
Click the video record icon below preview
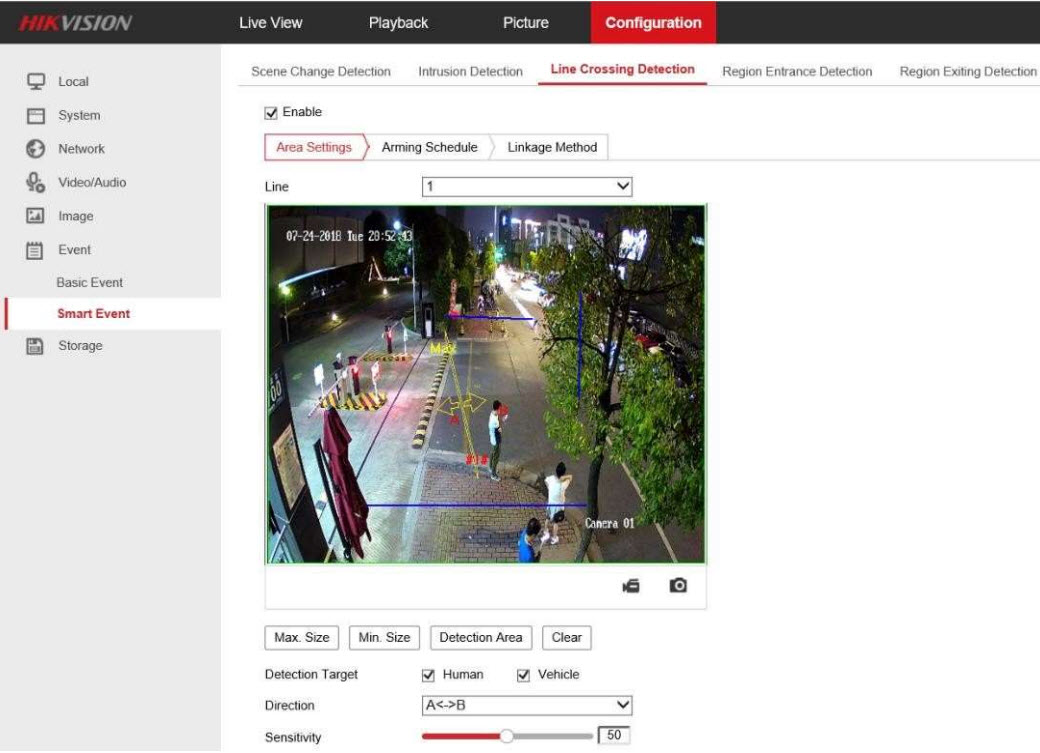tap(631, 586)
